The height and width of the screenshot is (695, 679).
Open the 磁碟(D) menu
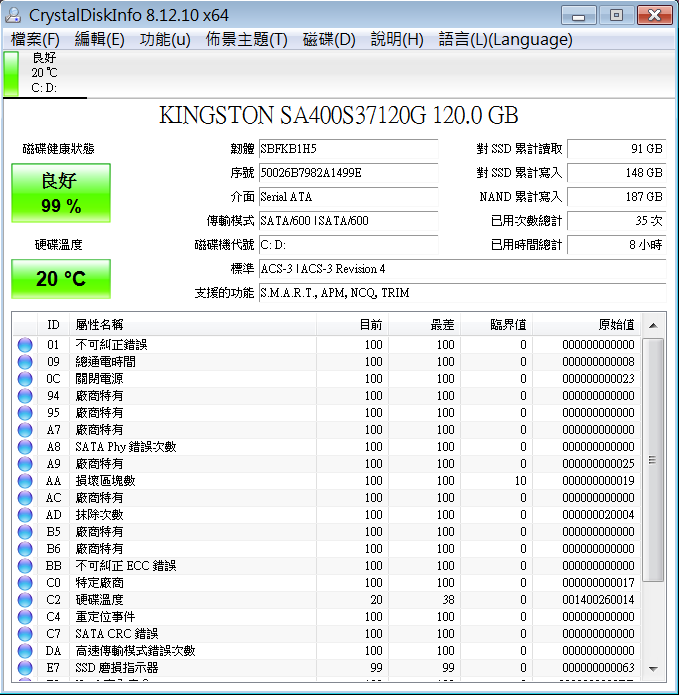[x=329, y=39]
